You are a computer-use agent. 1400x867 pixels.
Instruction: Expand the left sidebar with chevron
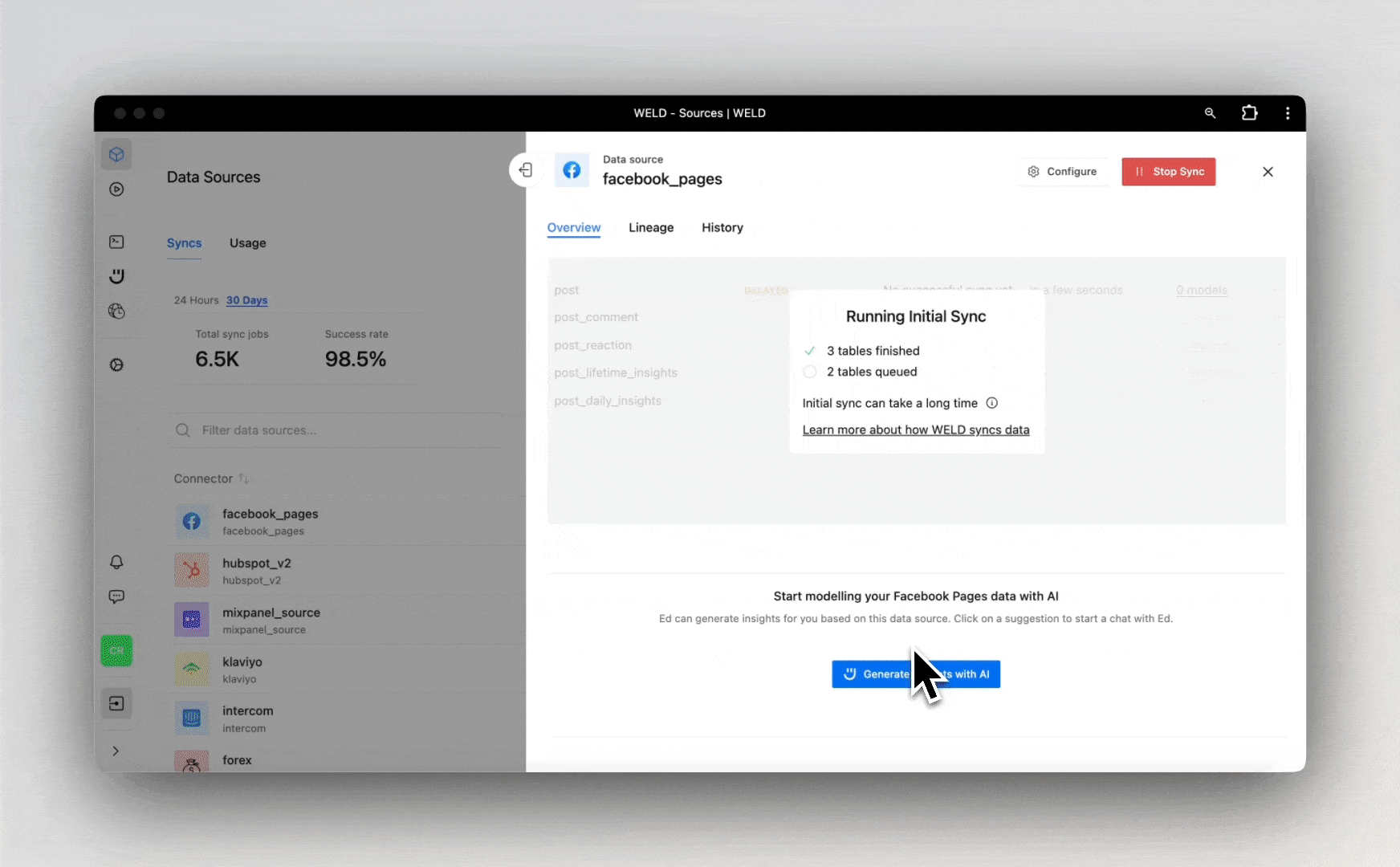[116, 751]
